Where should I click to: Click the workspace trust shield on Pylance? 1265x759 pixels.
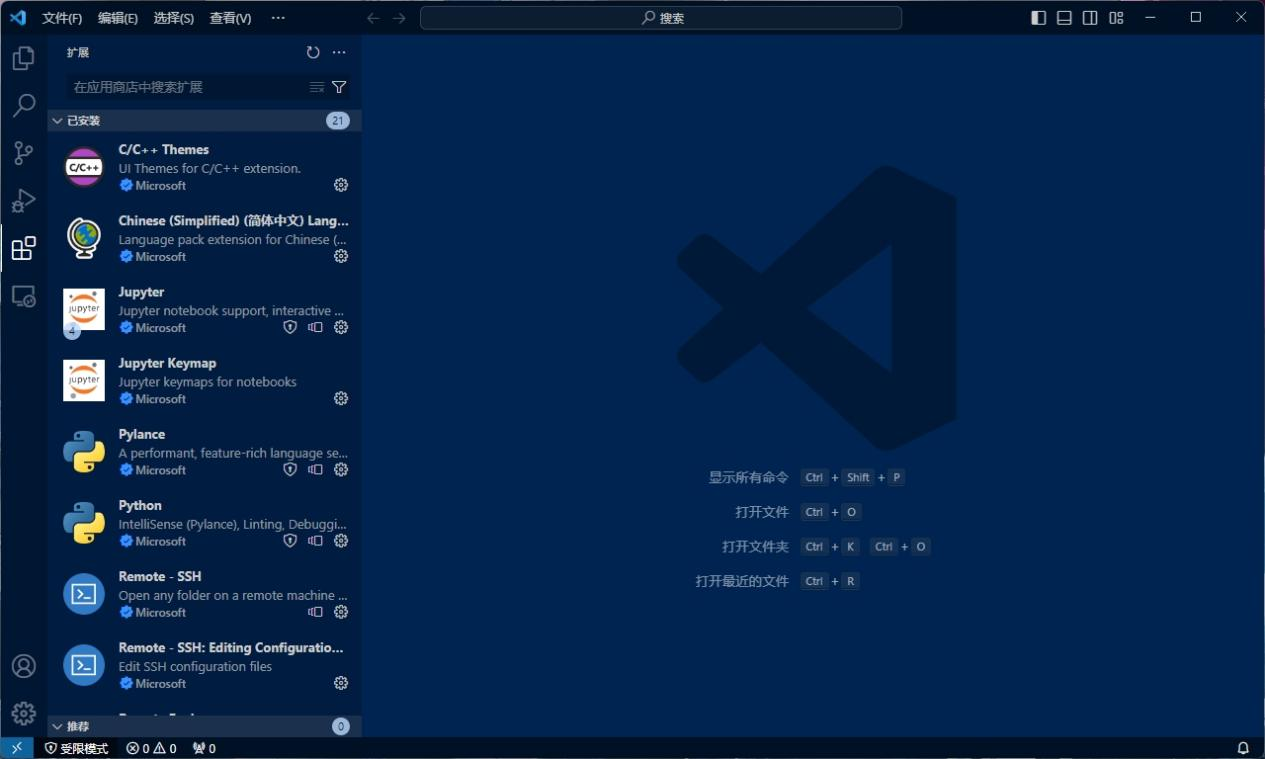[290, 469]
